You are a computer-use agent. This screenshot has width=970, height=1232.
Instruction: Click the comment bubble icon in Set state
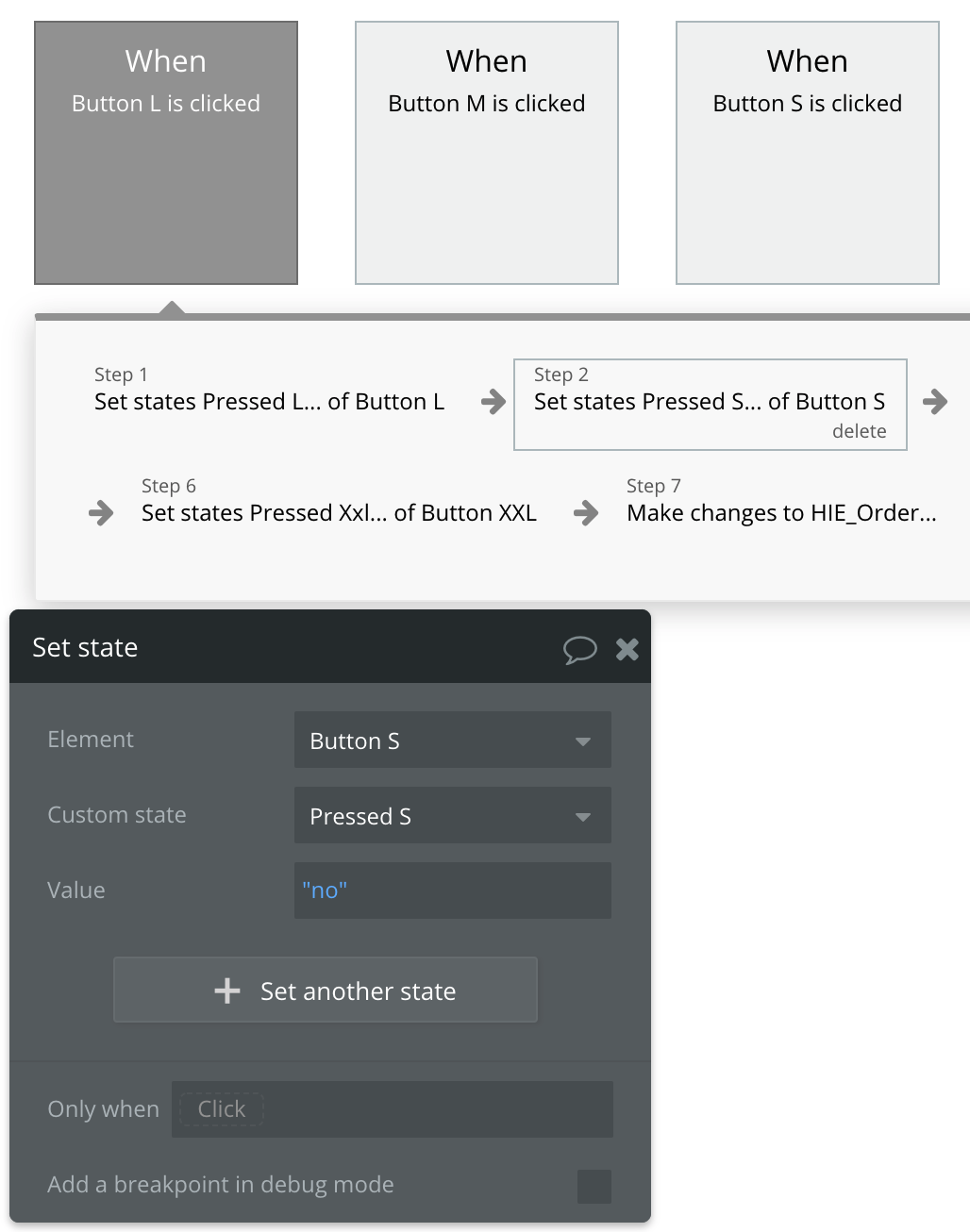click(579, 649)
